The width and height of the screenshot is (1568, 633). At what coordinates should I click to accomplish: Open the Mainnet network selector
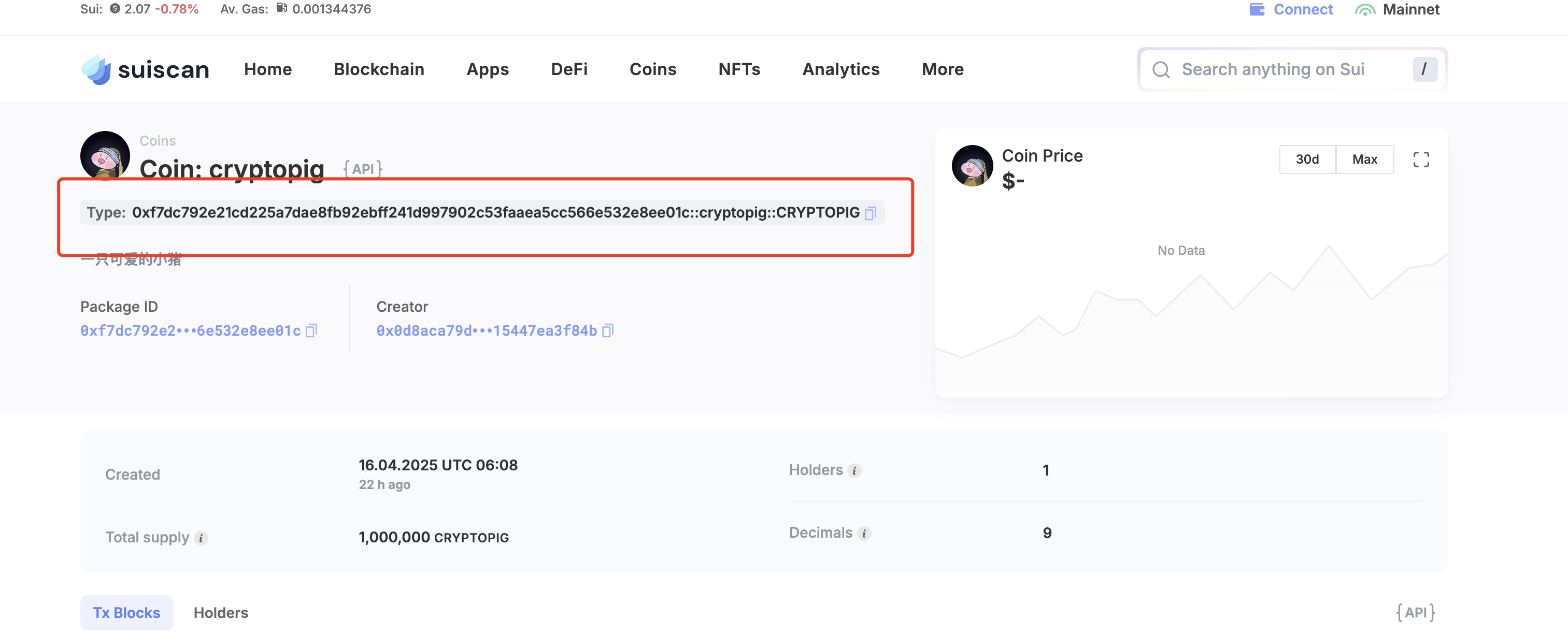click(1397, 9)
